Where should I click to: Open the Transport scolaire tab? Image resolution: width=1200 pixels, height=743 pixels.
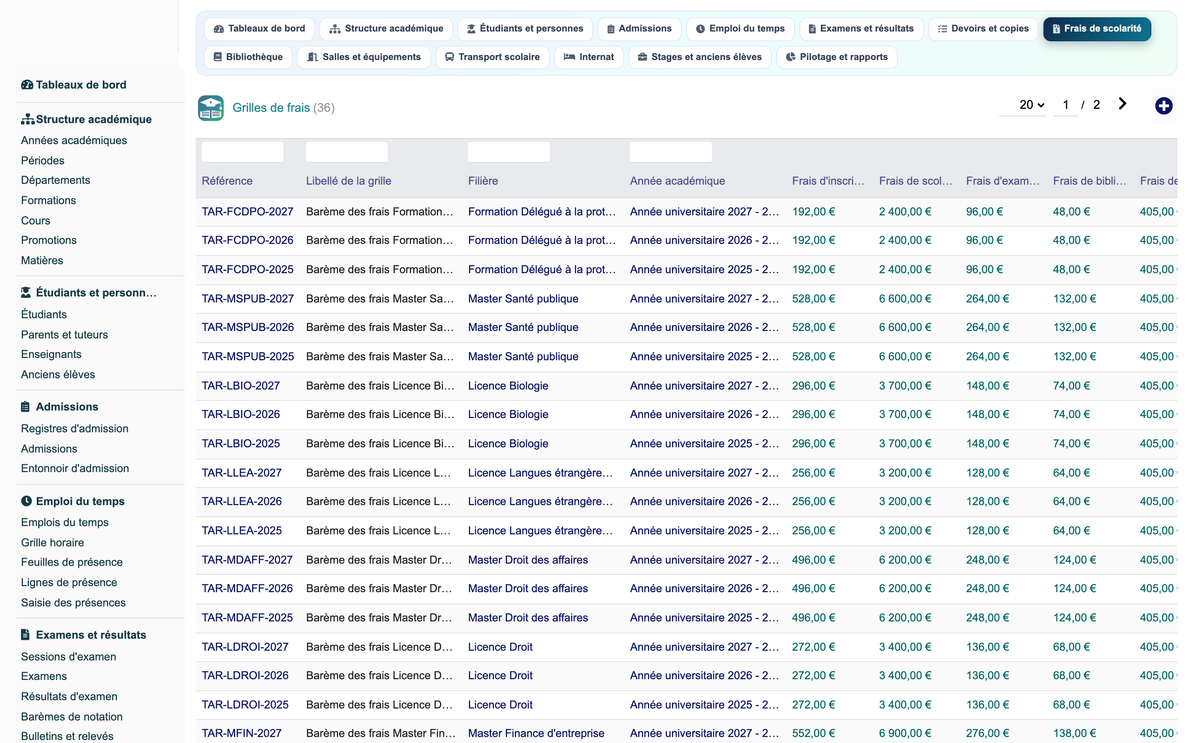pyautogui.click(x=492, y=57)
